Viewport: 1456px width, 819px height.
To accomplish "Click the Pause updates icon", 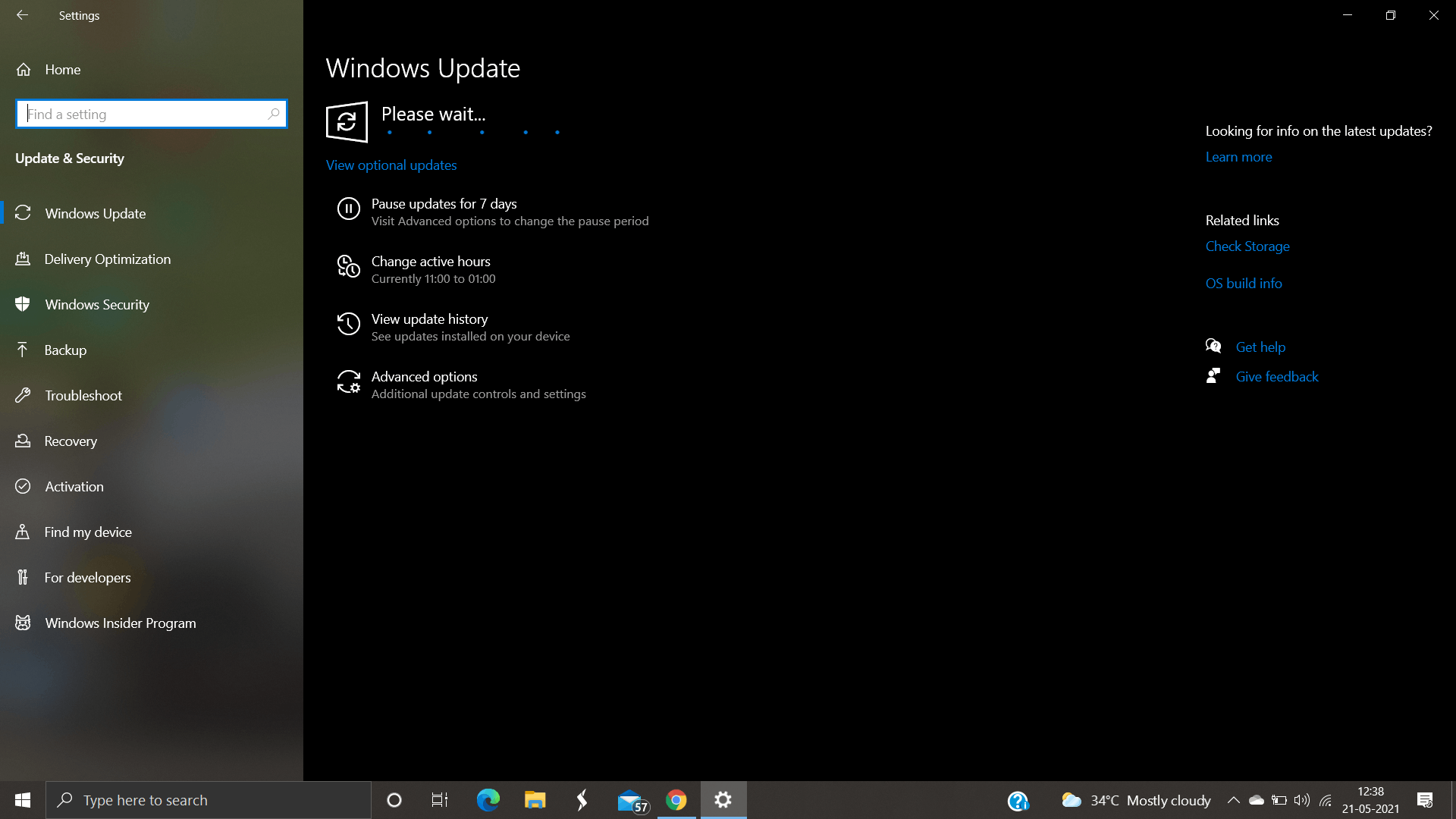I will (349, 209).
